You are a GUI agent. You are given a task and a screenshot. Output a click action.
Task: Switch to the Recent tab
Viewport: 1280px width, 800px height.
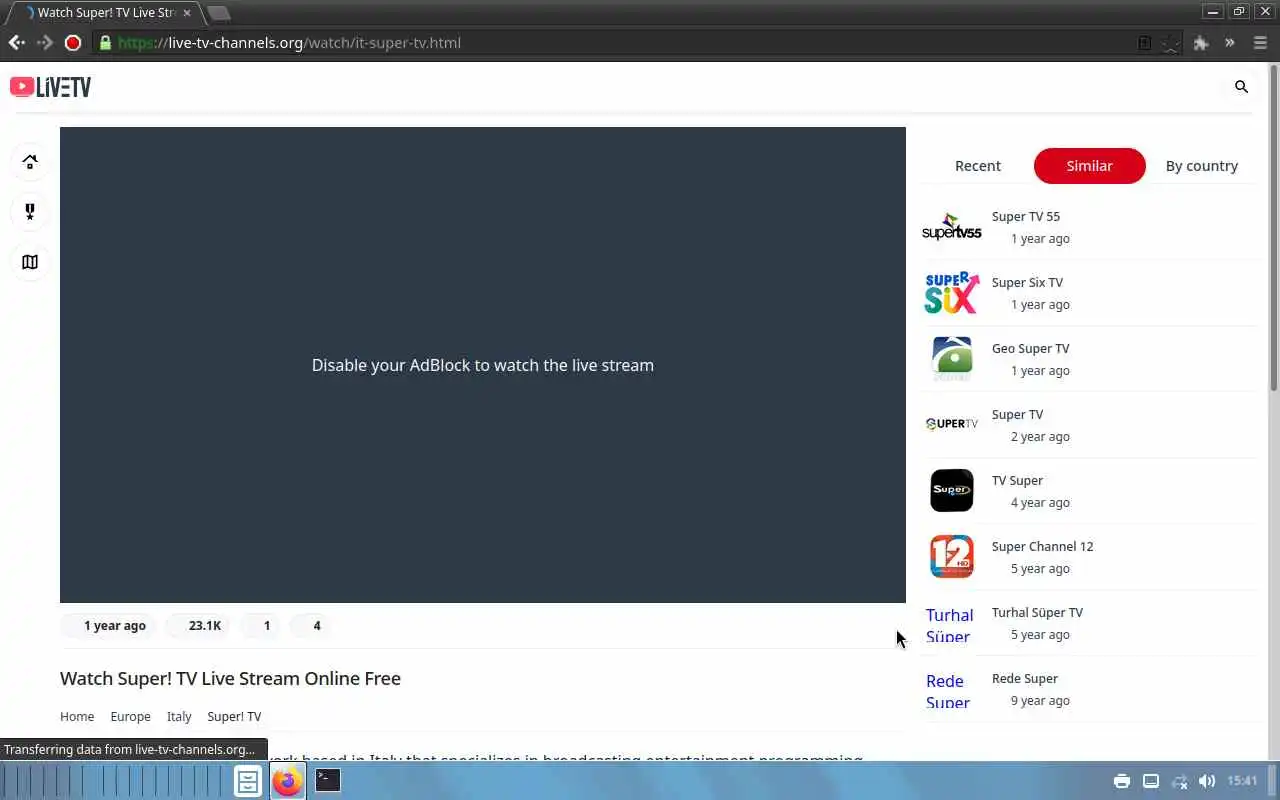pos(978,166)
